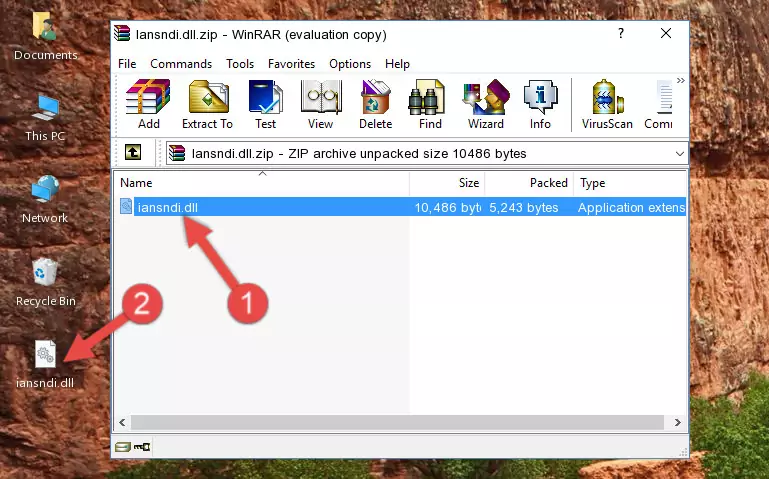The height and width of the screenshot is (479, 769).
Task: Open the Commands menu
Action: pyautogui.click(x=181, y=64)
